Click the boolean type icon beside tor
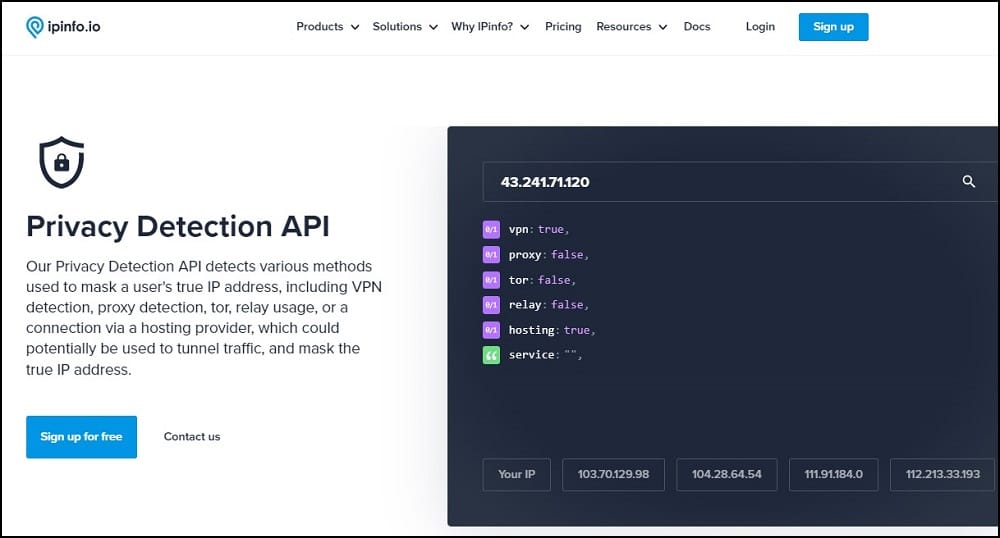 click(x=491, y=280)
